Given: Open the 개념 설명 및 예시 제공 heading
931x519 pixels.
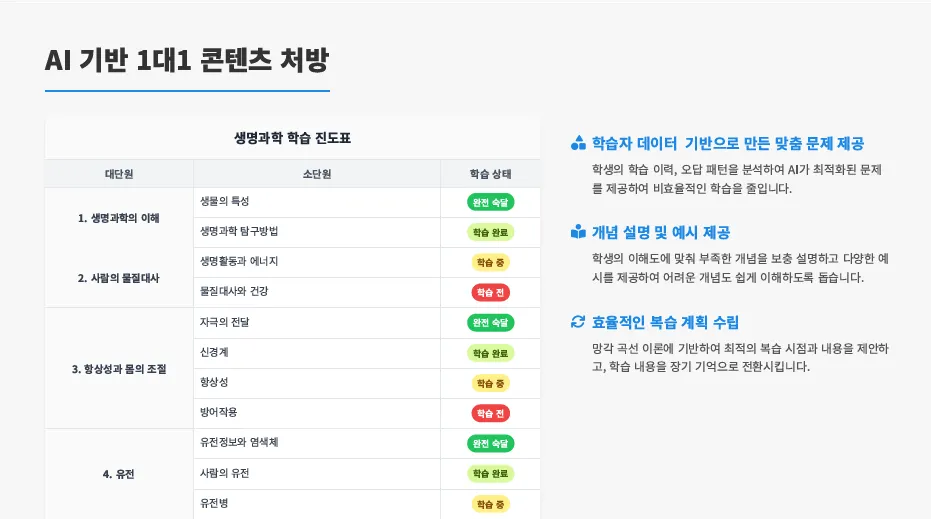Looking at the screenshot, I should coord(661,232).
